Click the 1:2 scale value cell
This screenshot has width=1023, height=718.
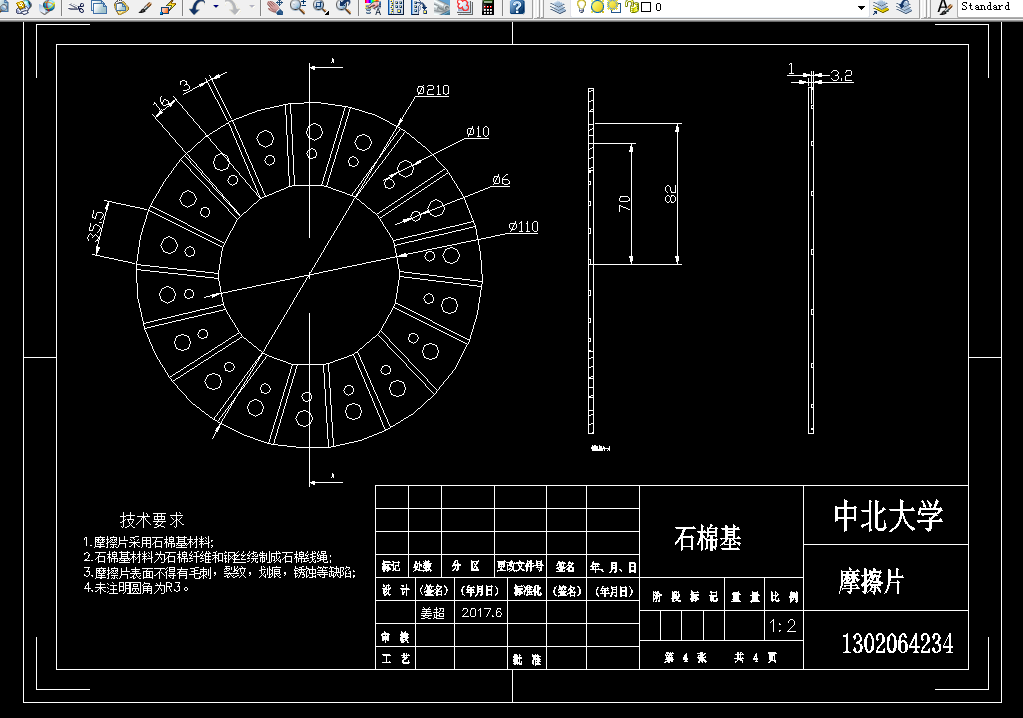(x=783, y=626)
